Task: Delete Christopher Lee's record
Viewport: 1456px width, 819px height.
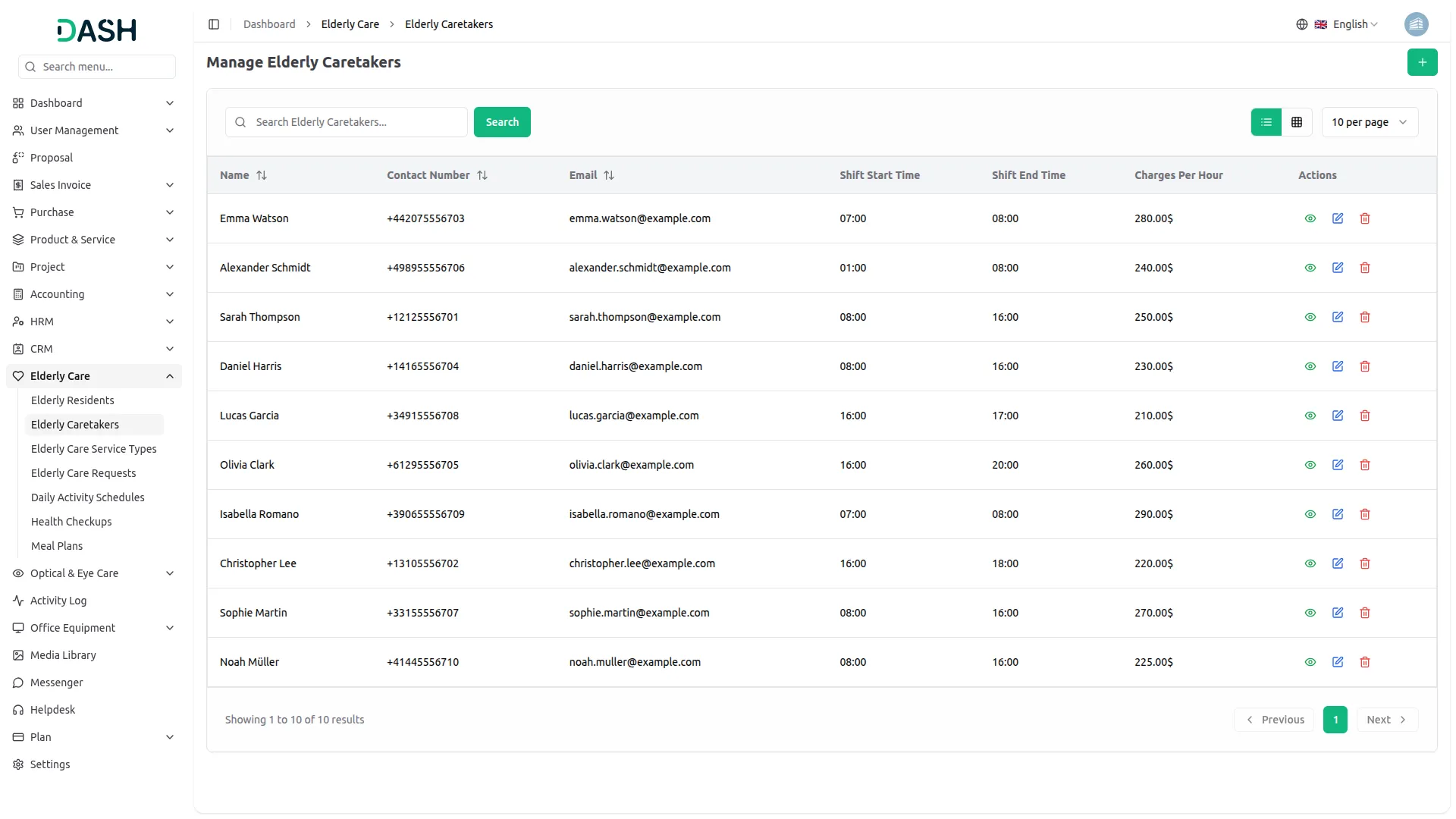Action: [x=1365, y=563]
